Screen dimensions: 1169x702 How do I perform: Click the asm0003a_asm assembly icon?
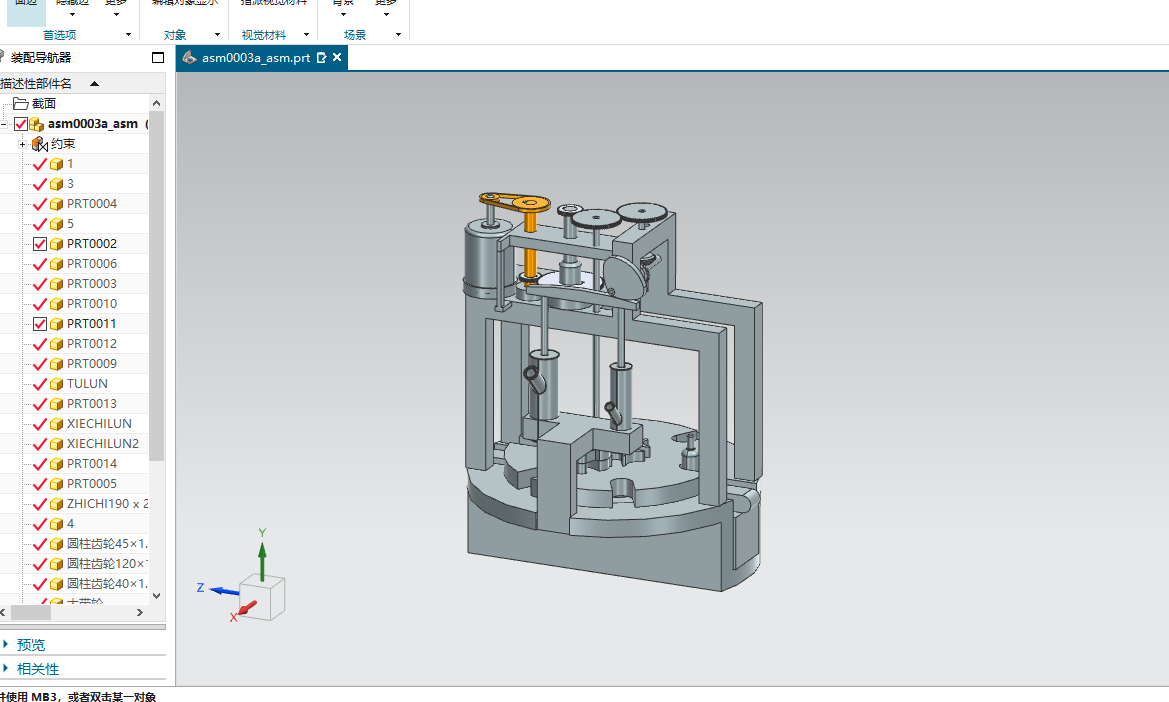point(37,124)
